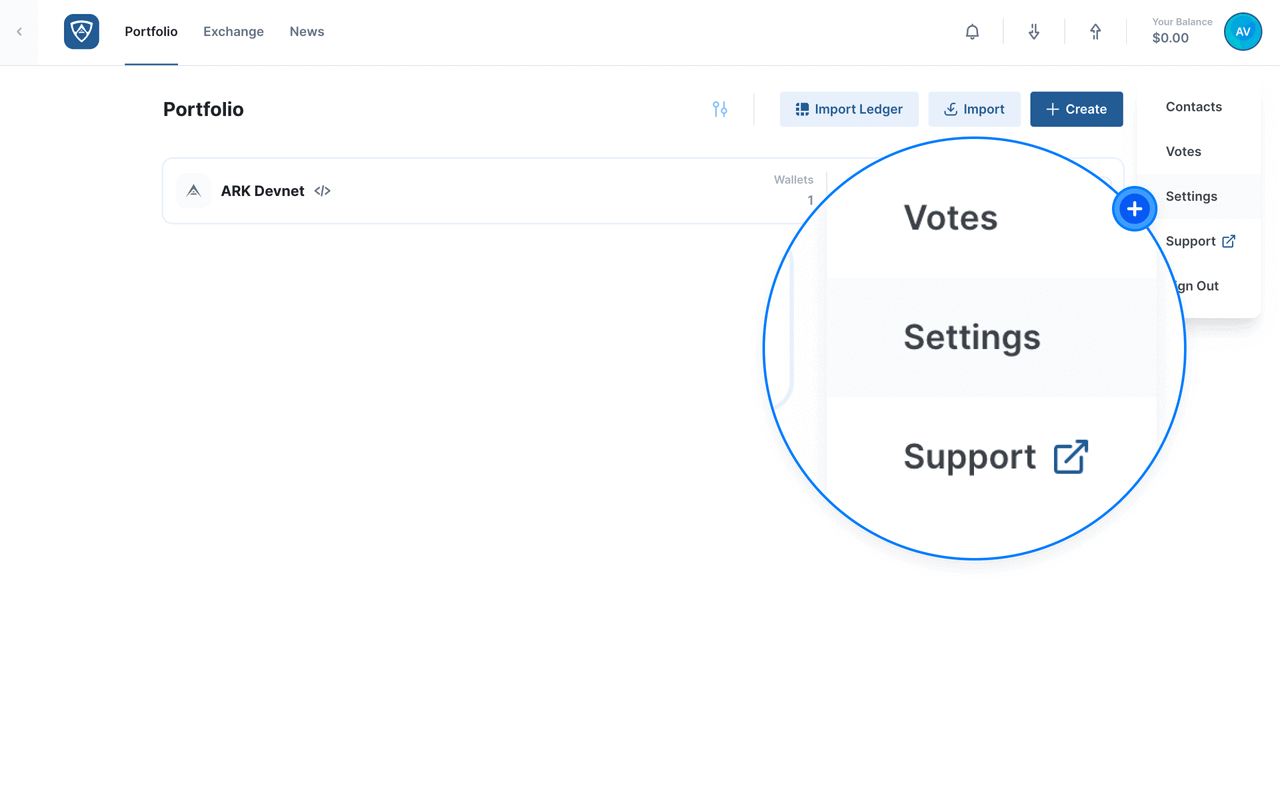Image resolution: width=1280 pixels, height=800 pixels.
Task: Choose Votes in the user dropdown menu
Action: [1183, 152]
